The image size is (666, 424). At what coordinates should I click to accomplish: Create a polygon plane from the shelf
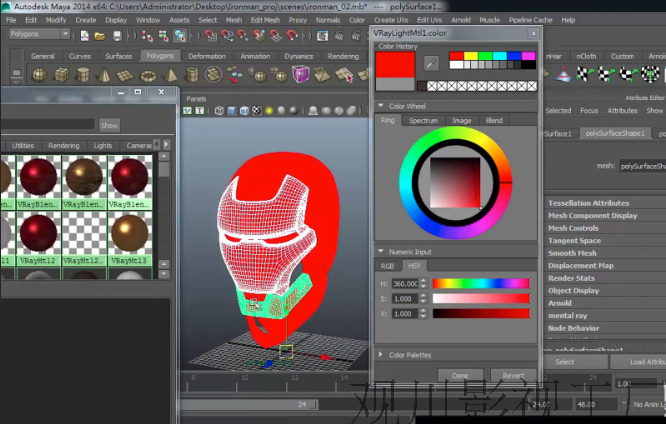point(125,76)
